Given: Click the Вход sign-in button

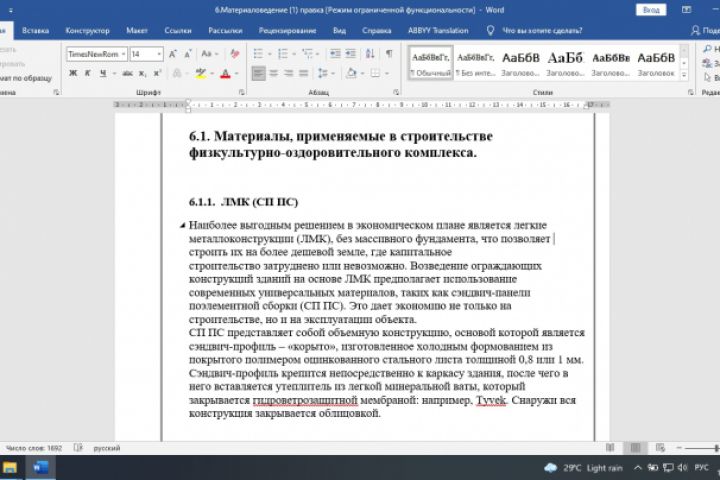Looking at the screenshot, I should coord(651,10).
